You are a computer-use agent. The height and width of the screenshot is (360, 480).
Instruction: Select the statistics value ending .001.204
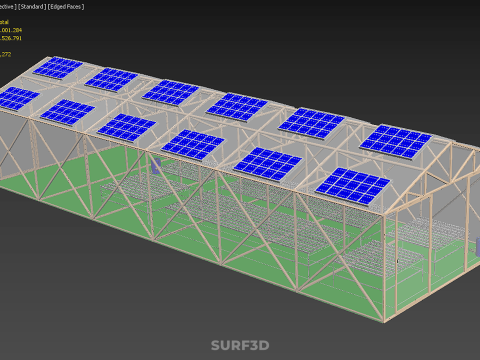tap(11, 30)
